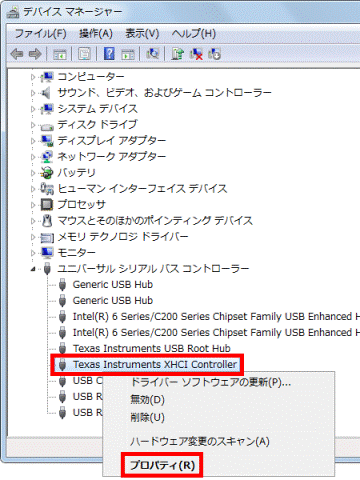The image size is (360, 480).
Task: Choose ハードウェア変更のスキャン(A) in context menu
Action: click(x=200, y=441)
